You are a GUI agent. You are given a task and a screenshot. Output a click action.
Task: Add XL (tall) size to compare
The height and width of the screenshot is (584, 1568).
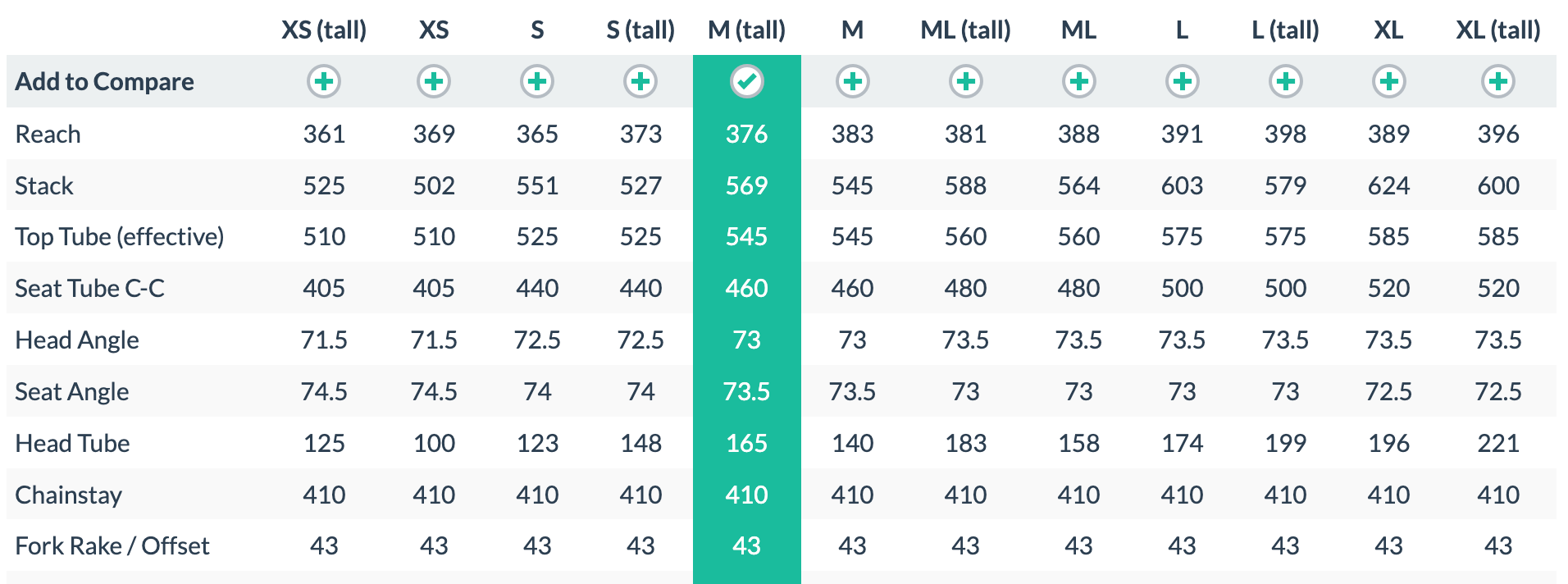click(x=1498, y=81)
